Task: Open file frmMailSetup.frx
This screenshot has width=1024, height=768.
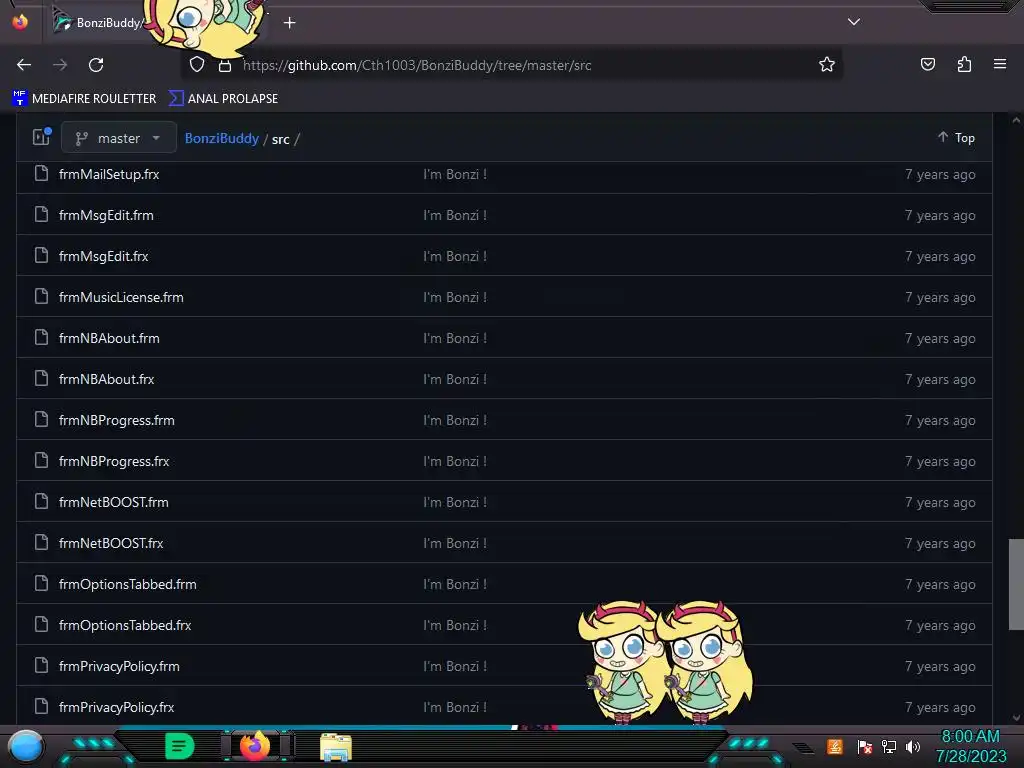Action: pyautogui.click(x=109, y=174)
